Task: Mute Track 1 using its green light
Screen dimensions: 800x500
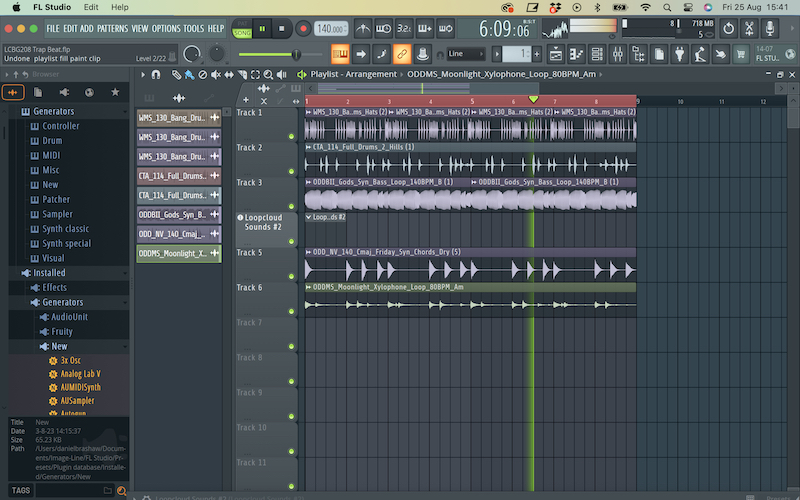Action: pyautogui.click(x=292, y=135)
